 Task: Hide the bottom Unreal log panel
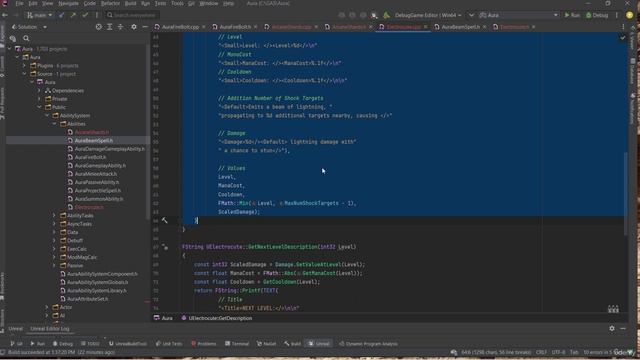click(x=623, y=328)
